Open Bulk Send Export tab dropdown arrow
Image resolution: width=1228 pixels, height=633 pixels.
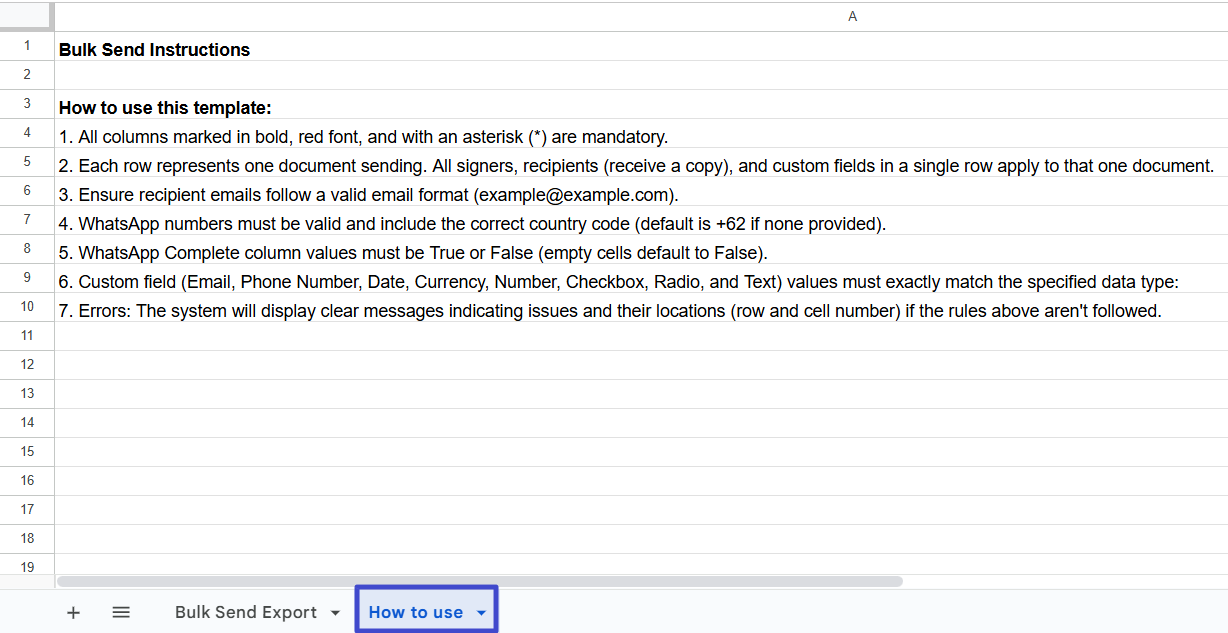[x=335, y=613]
